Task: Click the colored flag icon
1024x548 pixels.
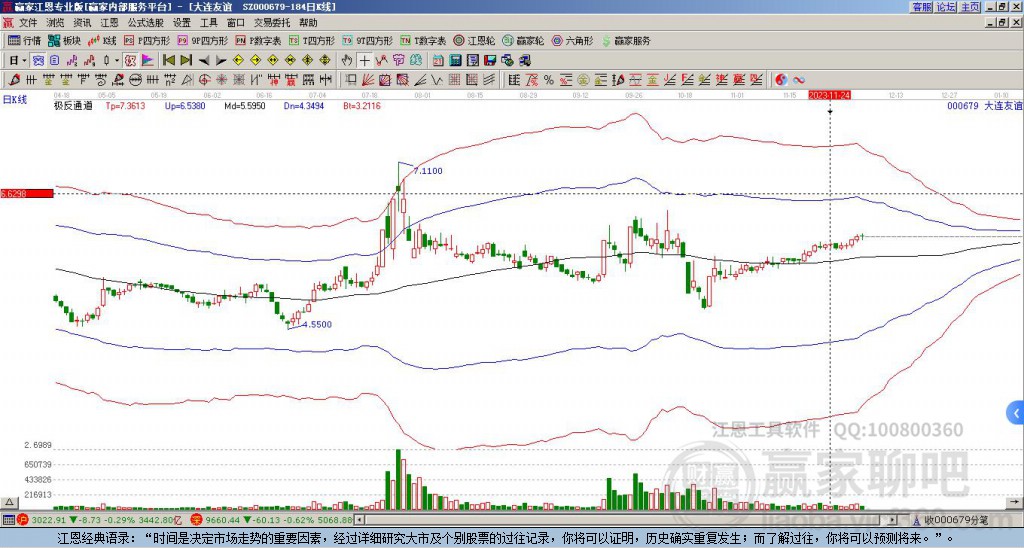Action: tap(148, 61)
